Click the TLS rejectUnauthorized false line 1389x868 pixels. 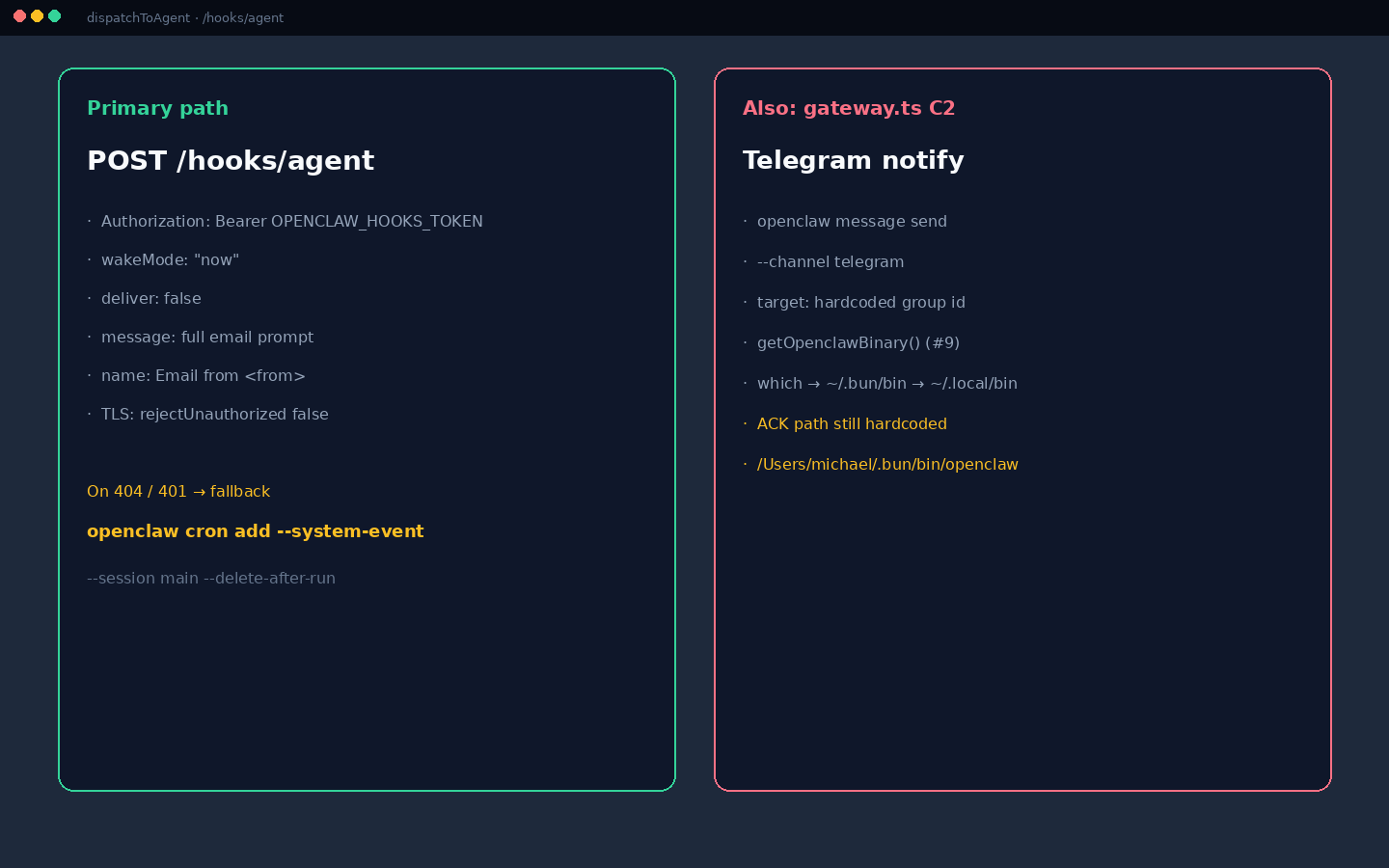click(x=215, y=415)
